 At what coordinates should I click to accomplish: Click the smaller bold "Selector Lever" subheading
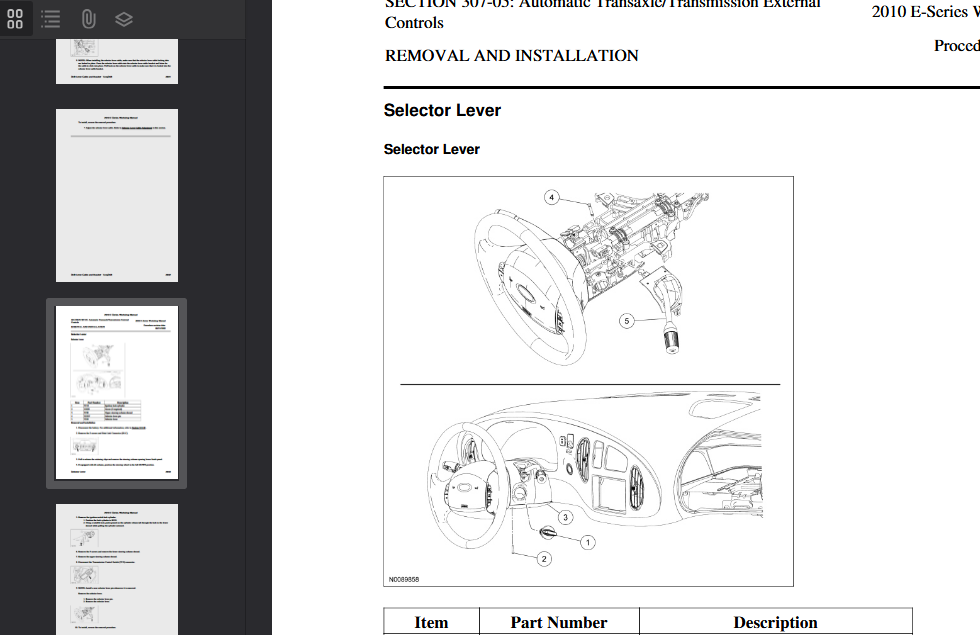pos(431,149)
